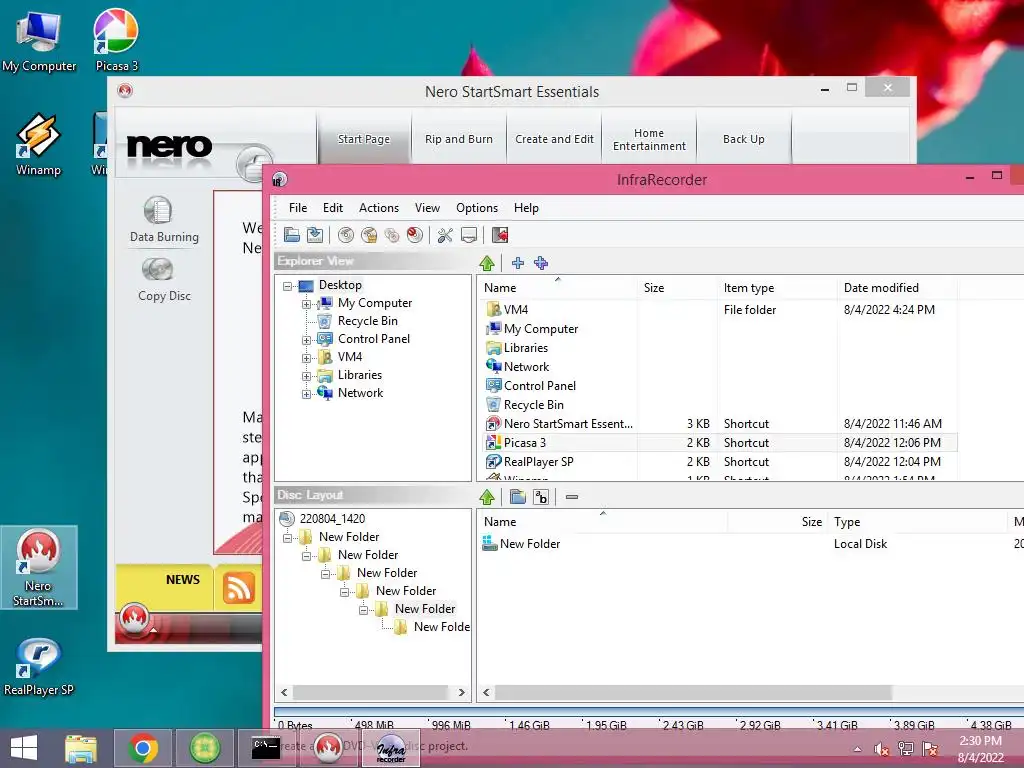This screenshot has height=768, width=1024.
Task: Click the Windows Start button
Action: 24,748
